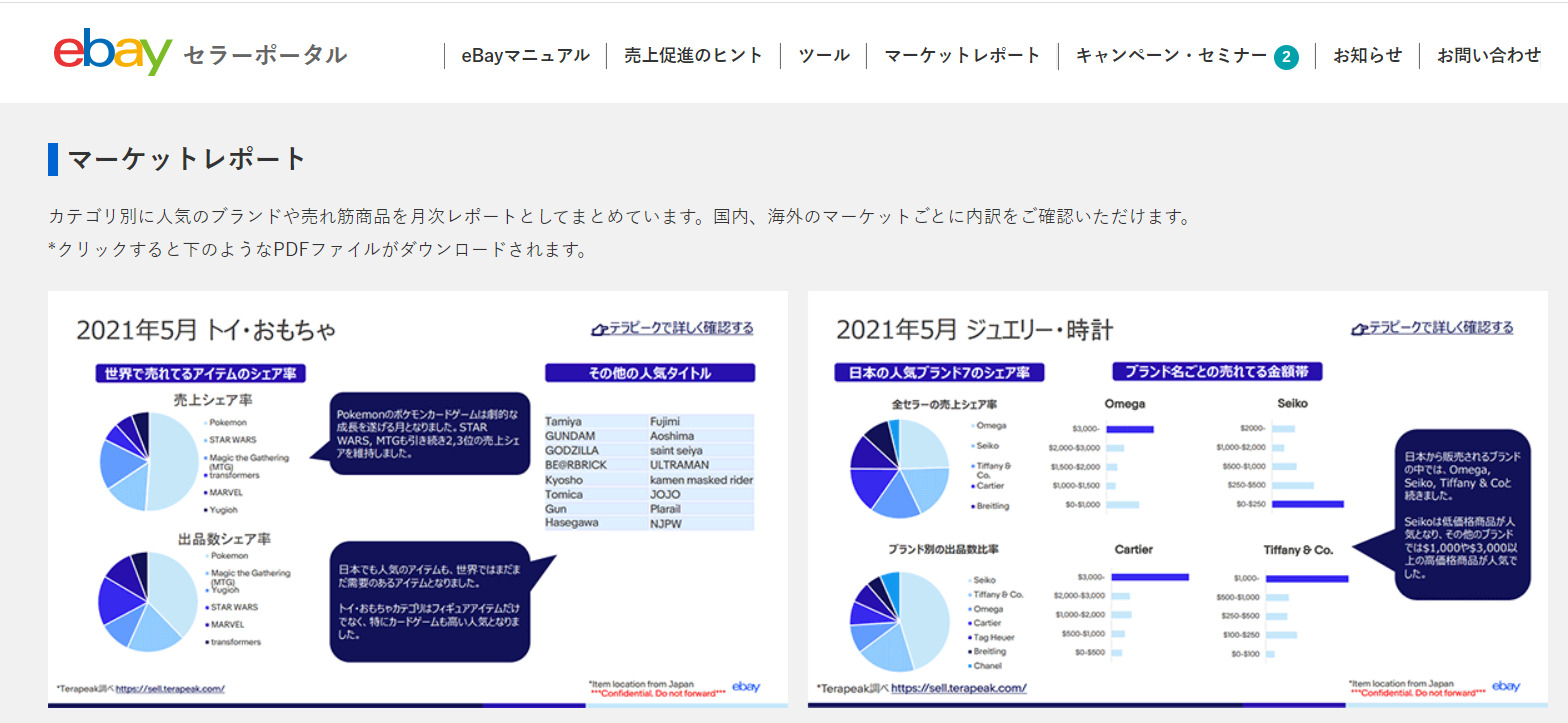Click NJPW in popular titles table
Screen dimensions: 1568x723
tap(665, 523)
